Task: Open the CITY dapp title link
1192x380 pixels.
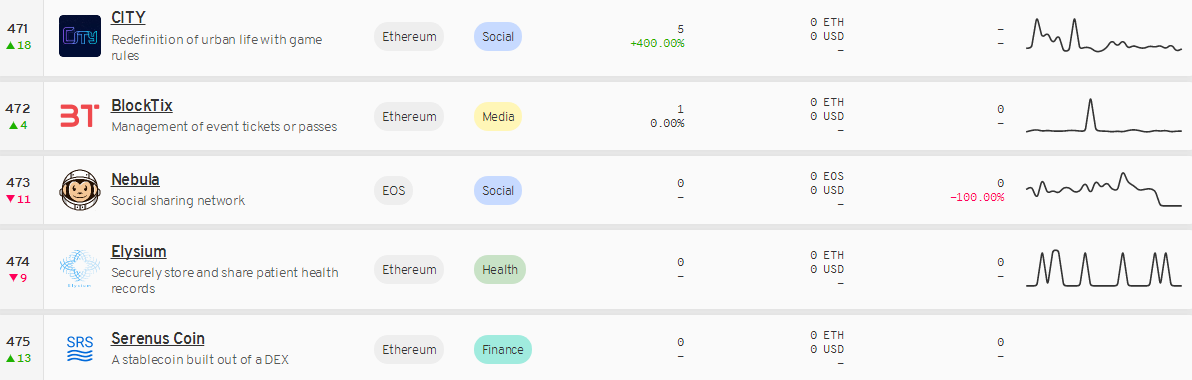Action: (128, 17)
